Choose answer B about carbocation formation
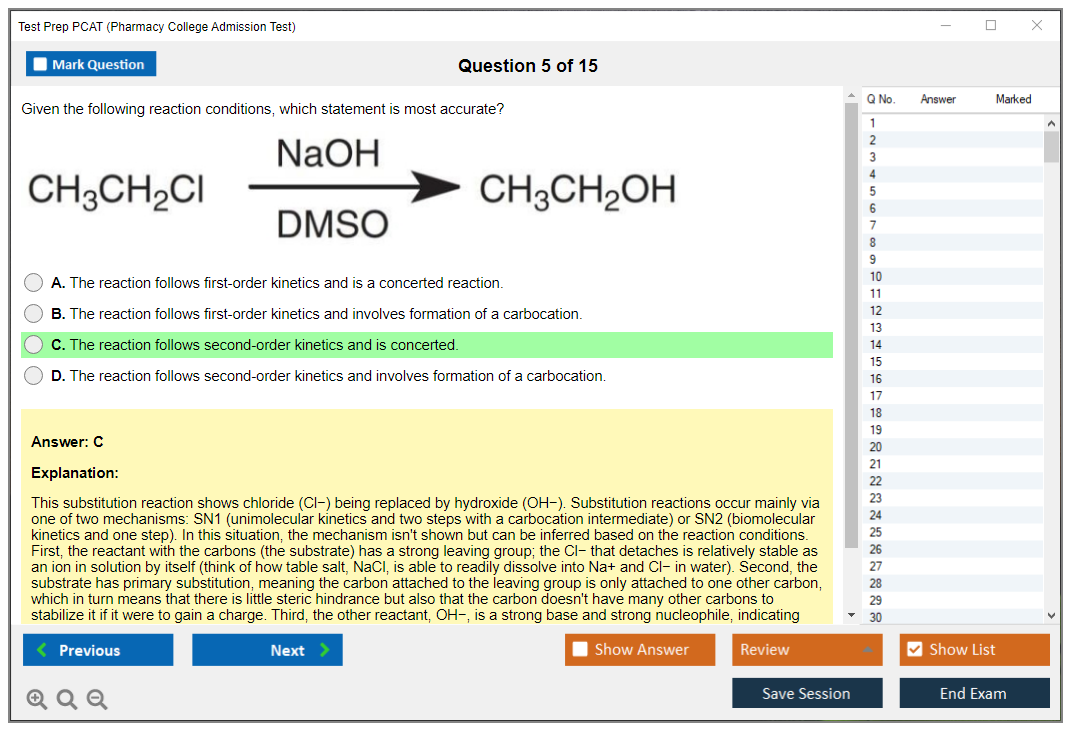1075x735 pixels. pos(34,314)
